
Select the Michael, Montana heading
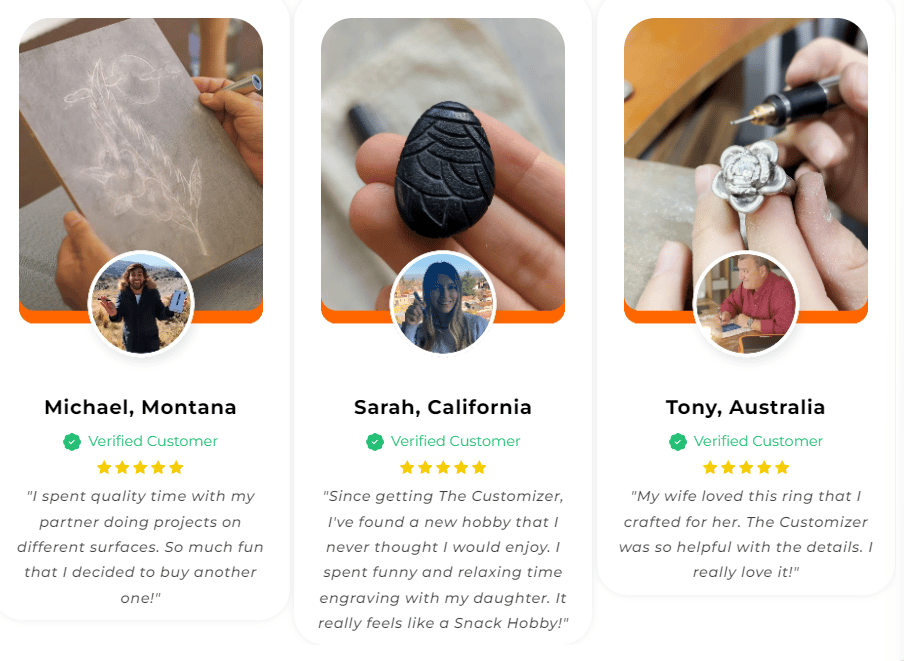coord(141,407)
